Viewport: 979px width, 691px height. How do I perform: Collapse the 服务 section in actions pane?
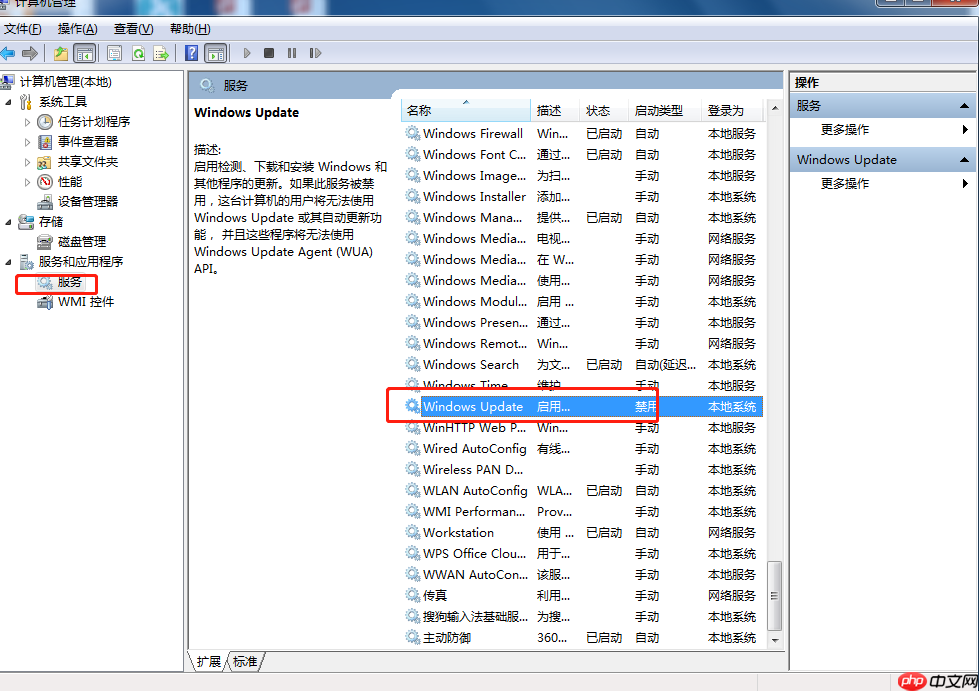(965, 106)
